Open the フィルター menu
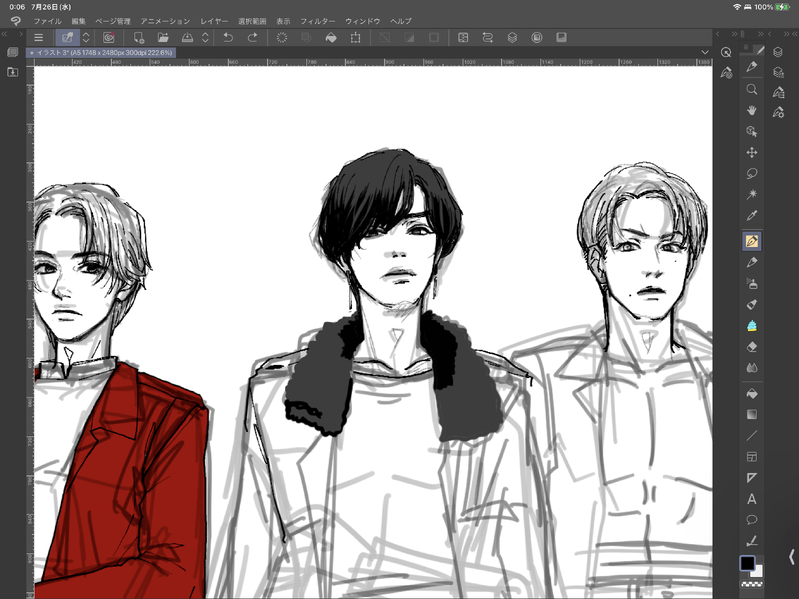This screenshot has width=799, height=599. pyautogui.click(x=317, y=21)
